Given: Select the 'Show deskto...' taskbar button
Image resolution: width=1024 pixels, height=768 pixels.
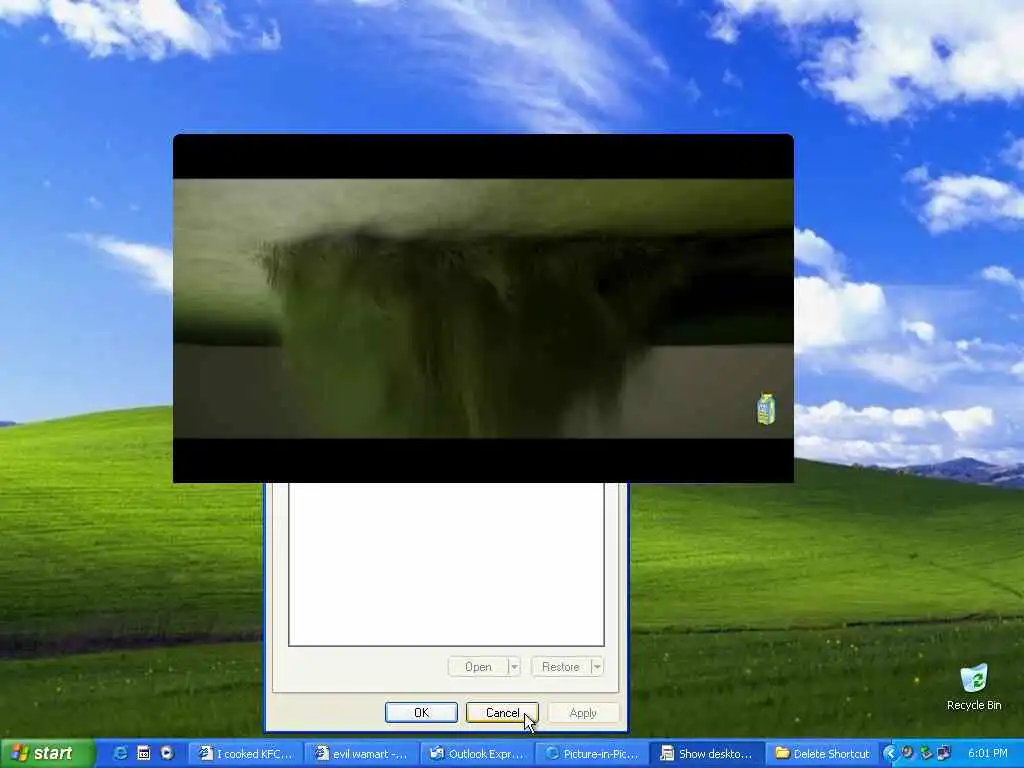Looking at the screenshot, I should click(708, 754).
